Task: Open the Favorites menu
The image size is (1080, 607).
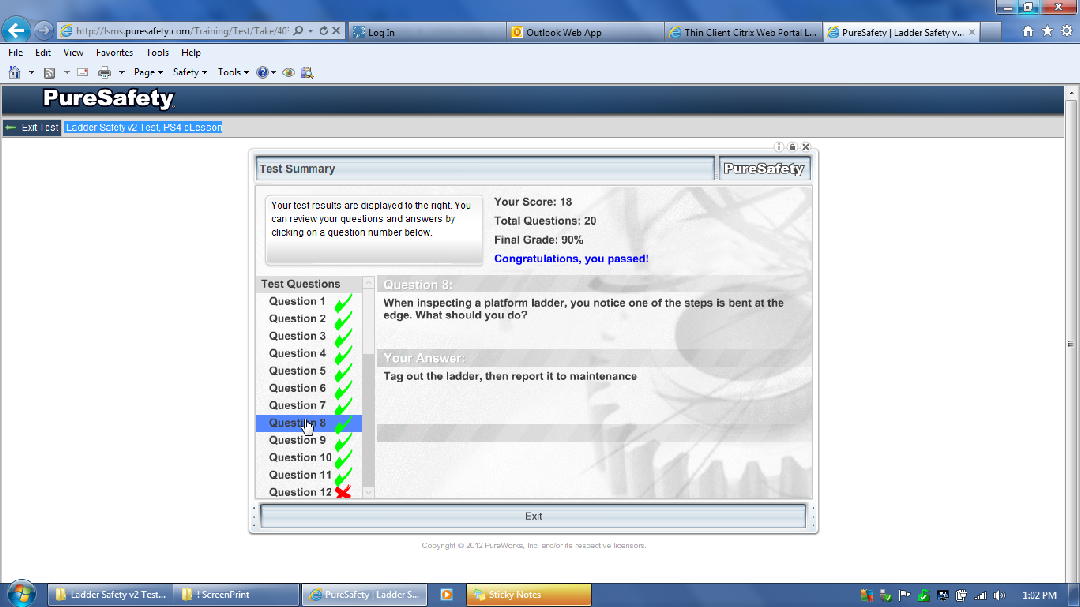Action: click(114, 52)
